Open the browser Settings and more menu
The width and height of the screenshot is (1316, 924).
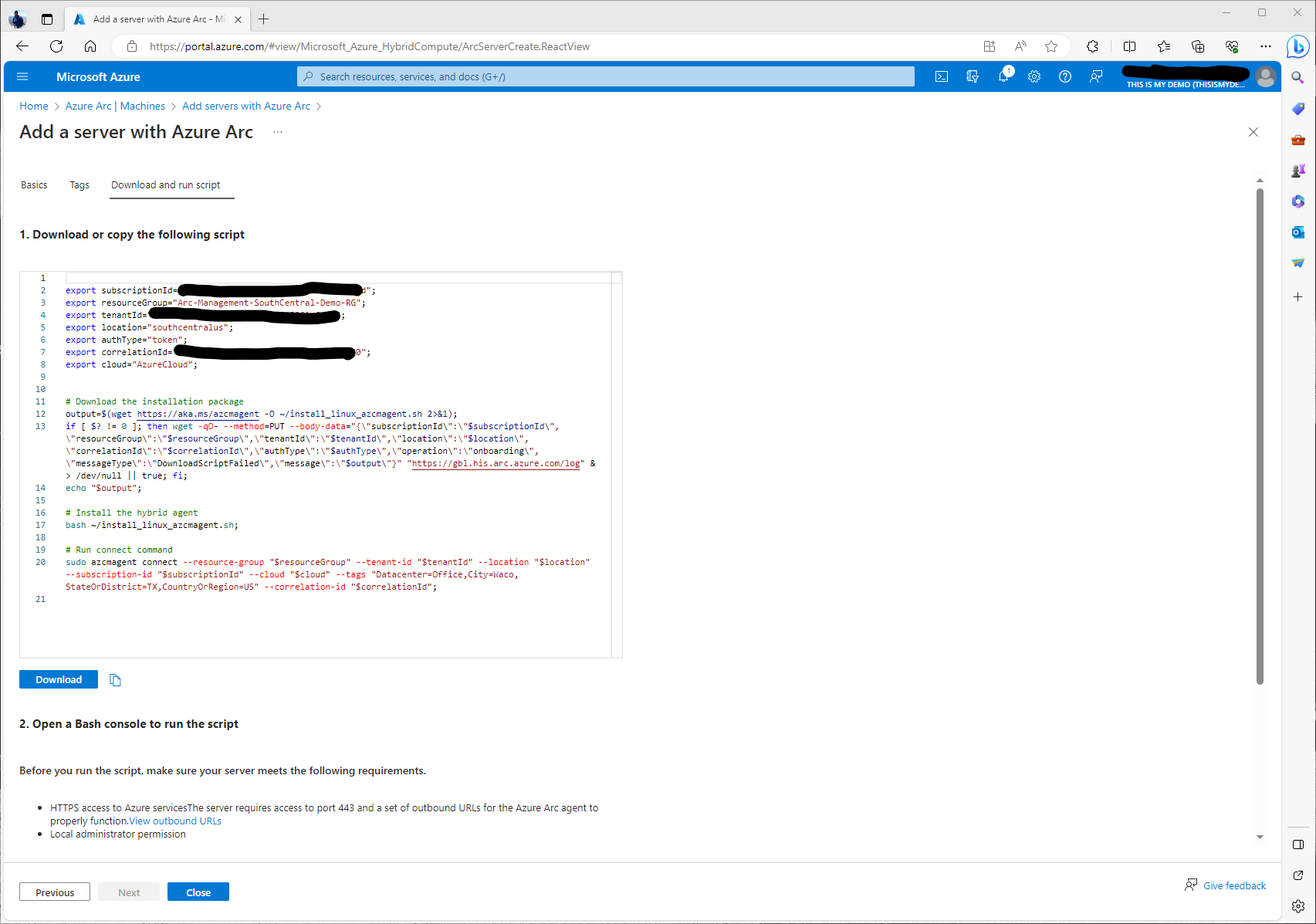(x=1266, y=46)
